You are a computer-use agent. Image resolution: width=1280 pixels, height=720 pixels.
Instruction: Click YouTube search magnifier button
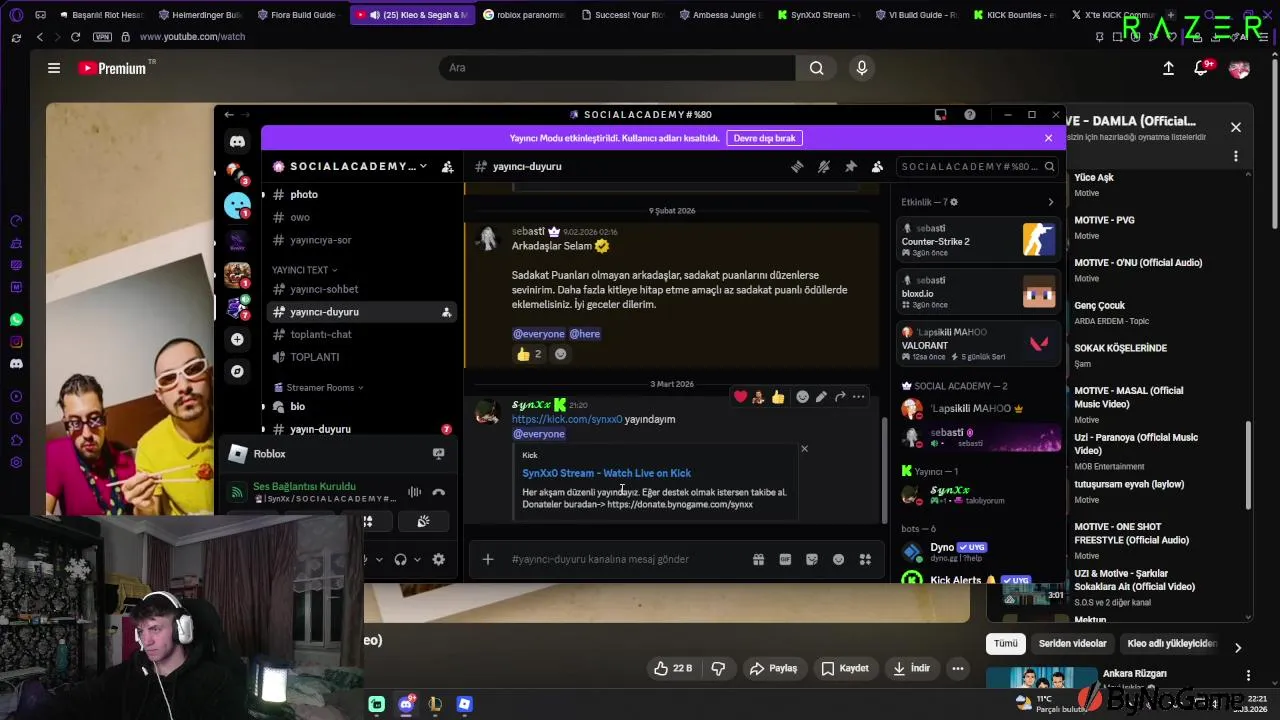point(817,68)
